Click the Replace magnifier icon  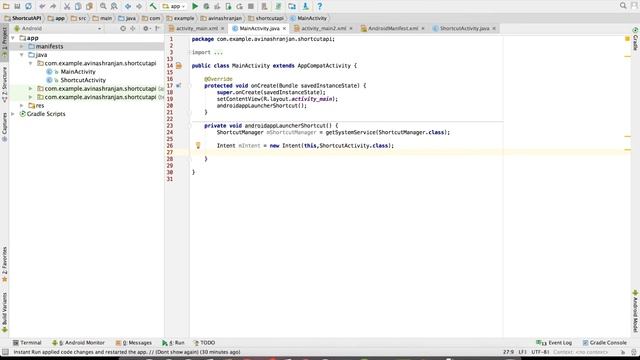[114, 6]
